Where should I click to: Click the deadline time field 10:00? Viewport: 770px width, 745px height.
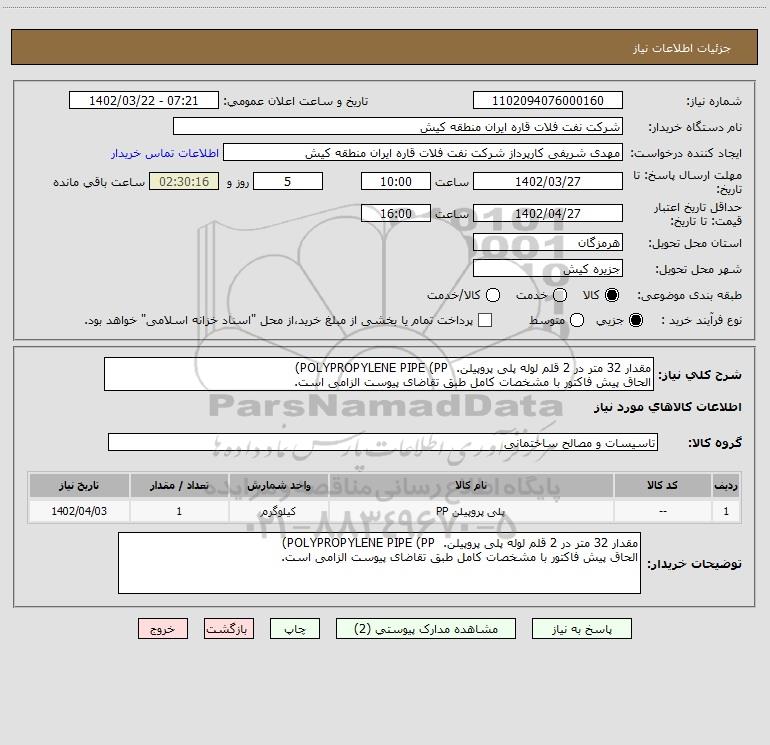(x=396, y=181)
